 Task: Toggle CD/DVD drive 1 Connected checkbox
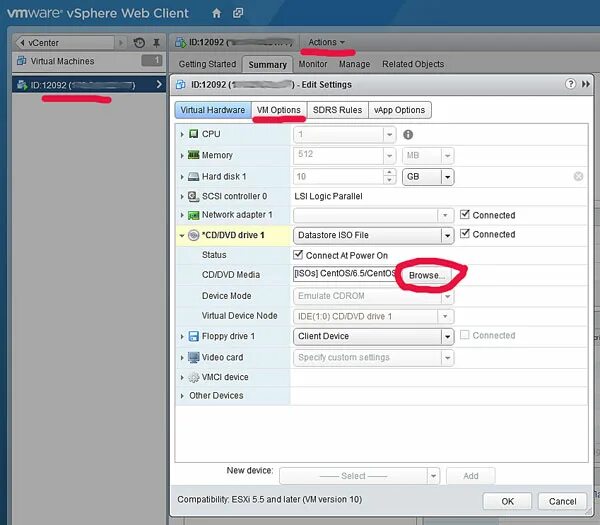[x=465, y=233]
